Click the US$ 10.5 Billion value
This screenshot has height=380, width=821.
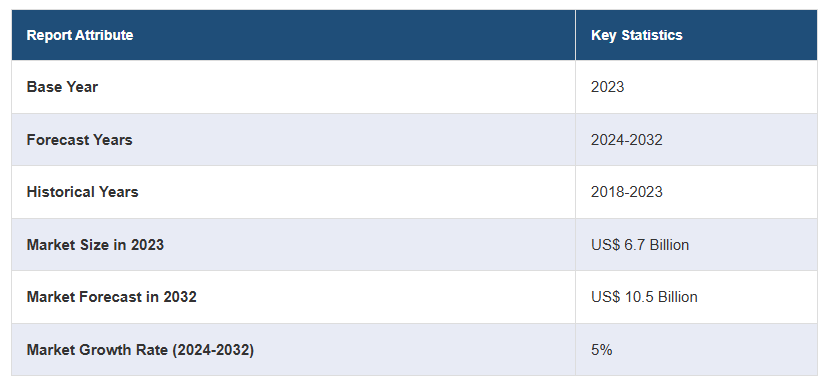644,297
